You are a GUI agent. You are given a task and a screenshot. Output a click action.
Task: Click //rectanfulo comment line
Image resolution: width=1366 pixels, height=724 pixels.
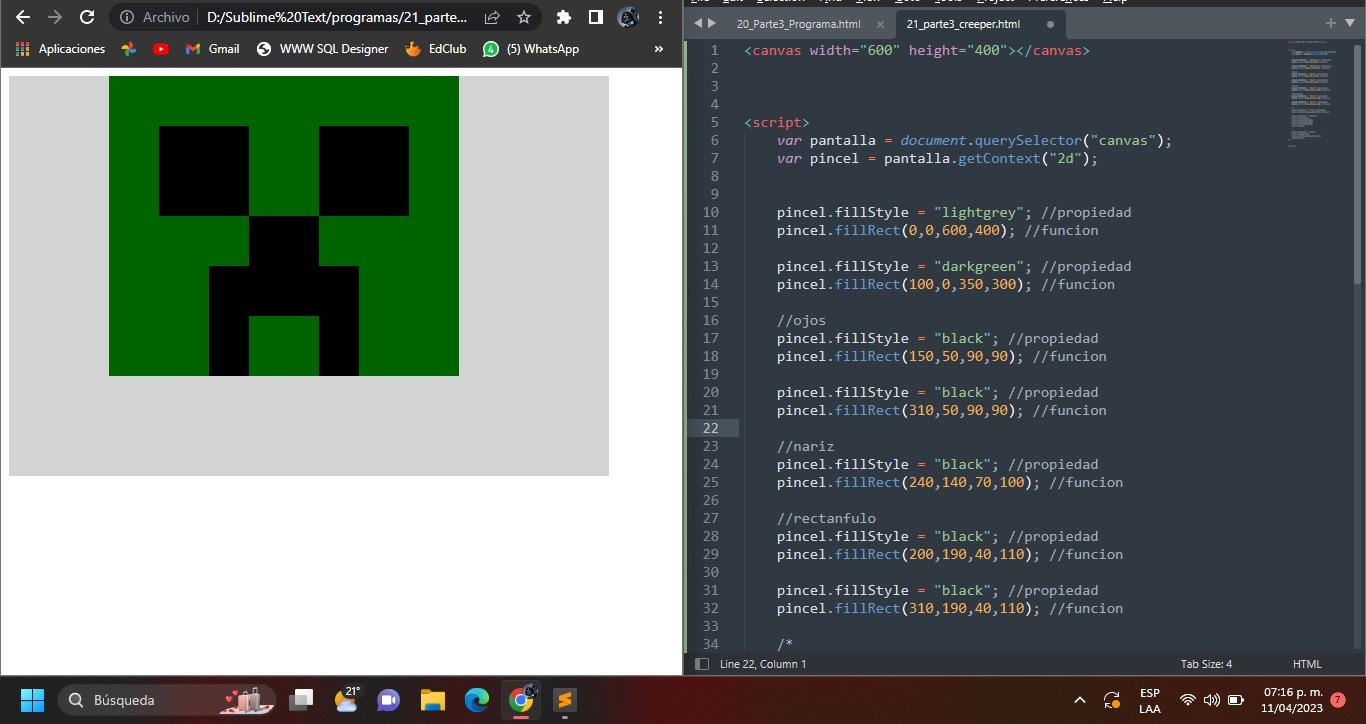[826, 518]
